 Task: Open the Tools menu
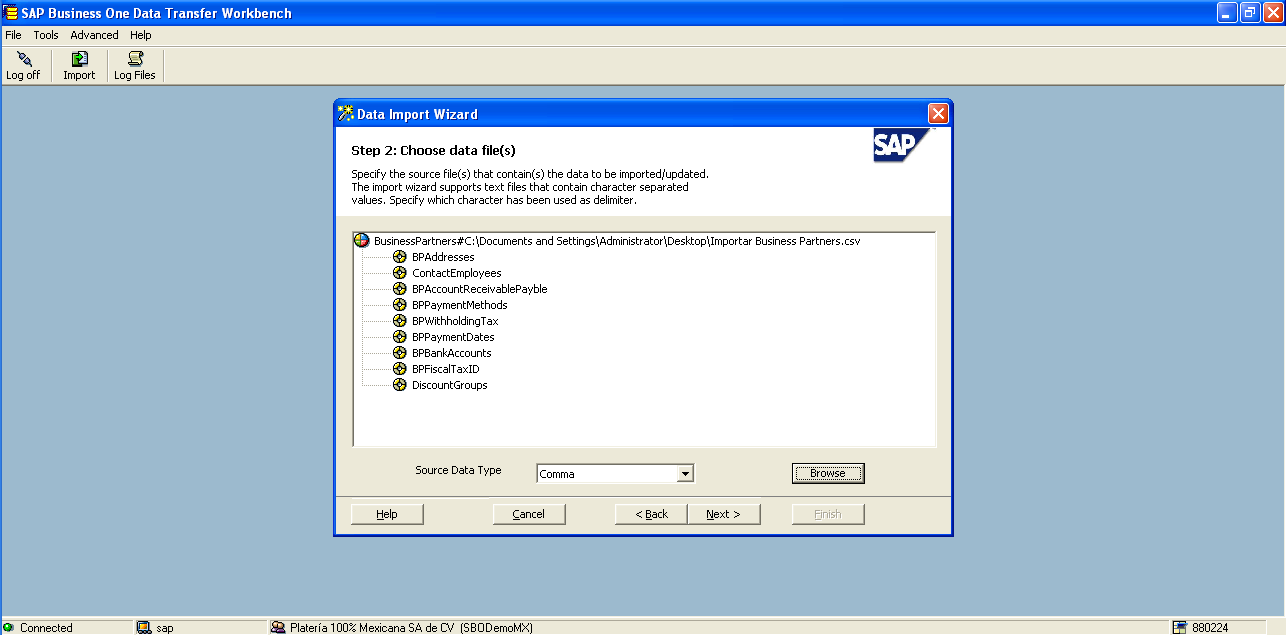[x=45, y=34]
